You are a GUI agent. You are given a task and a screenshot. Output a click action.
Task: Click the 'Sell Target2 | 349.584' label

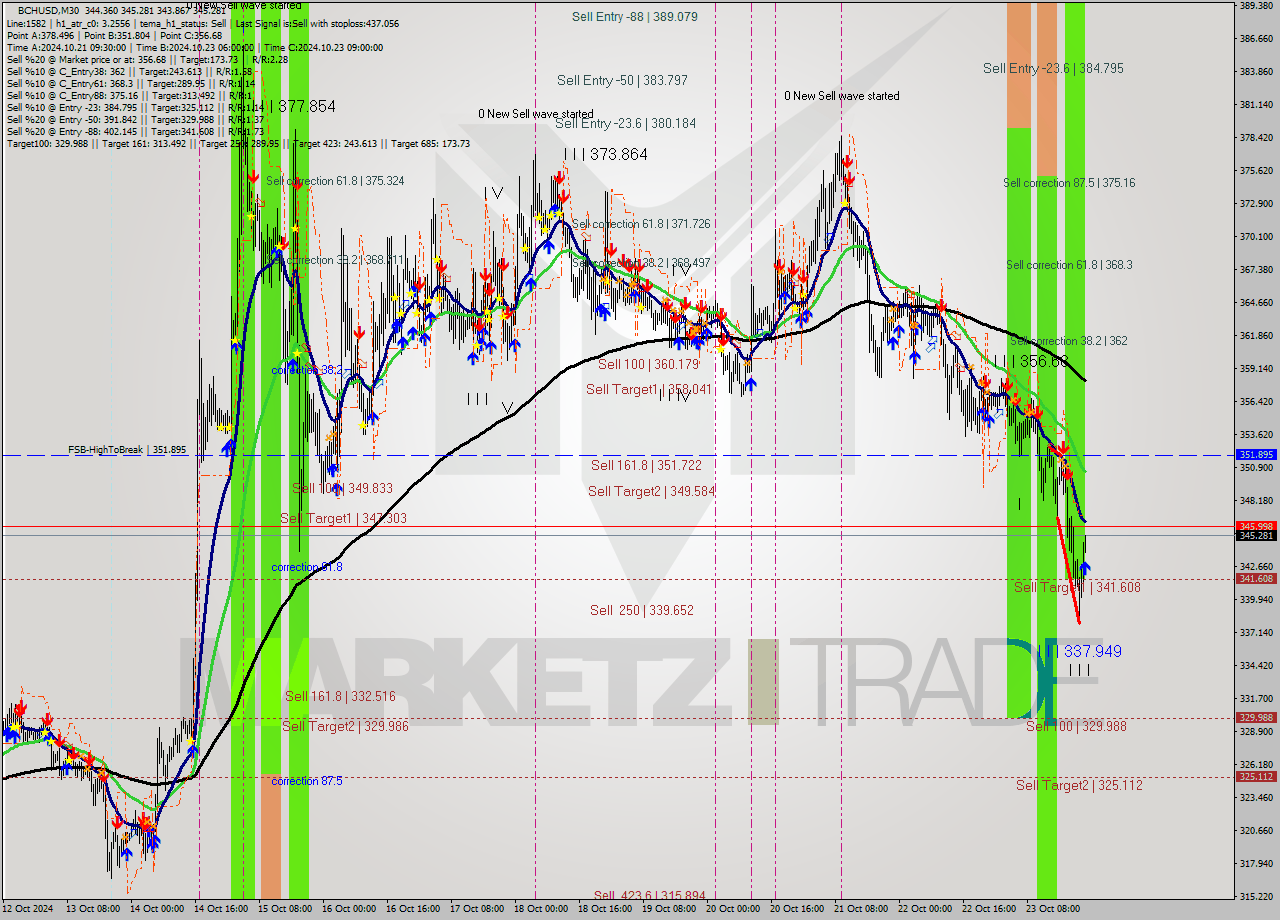point(652,491)
